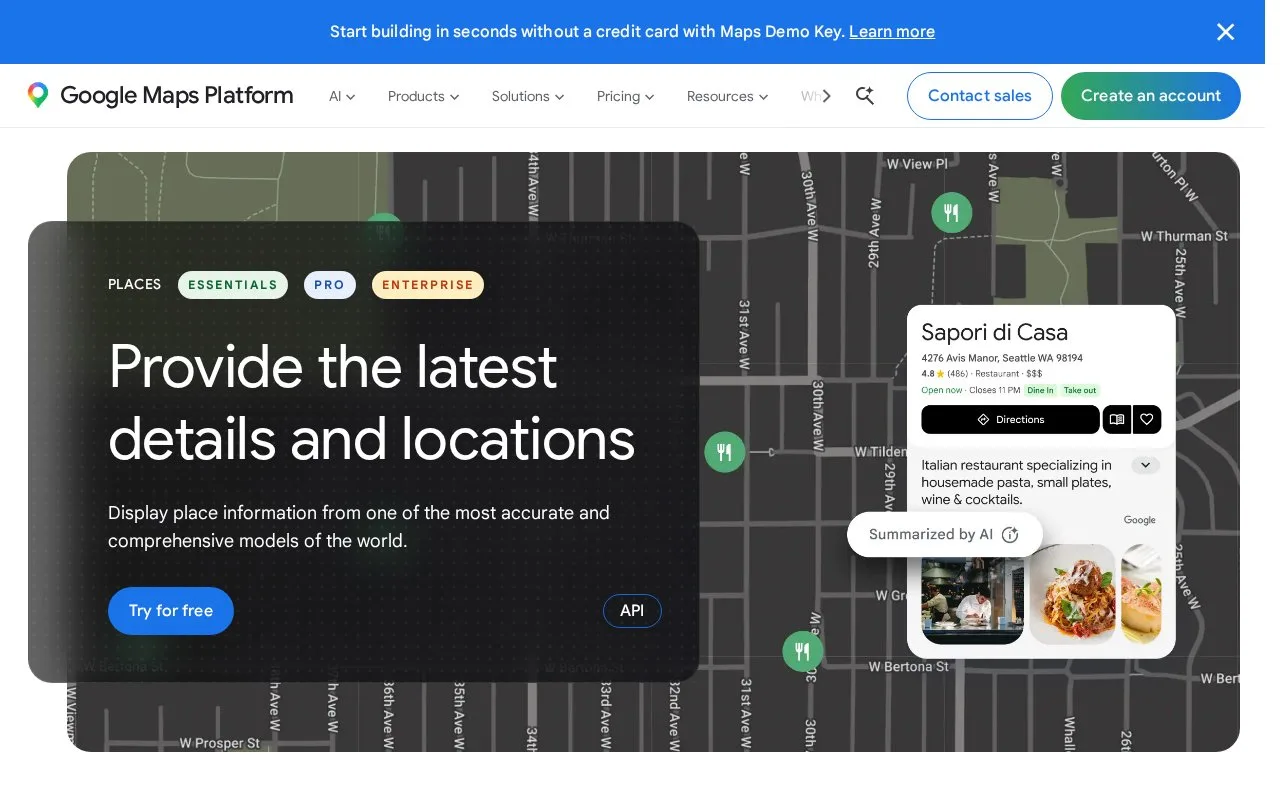The height and width of the screenshot is (800, 1280).
Task: Select the ENTERPRISE badge
Action: (428, 285)
